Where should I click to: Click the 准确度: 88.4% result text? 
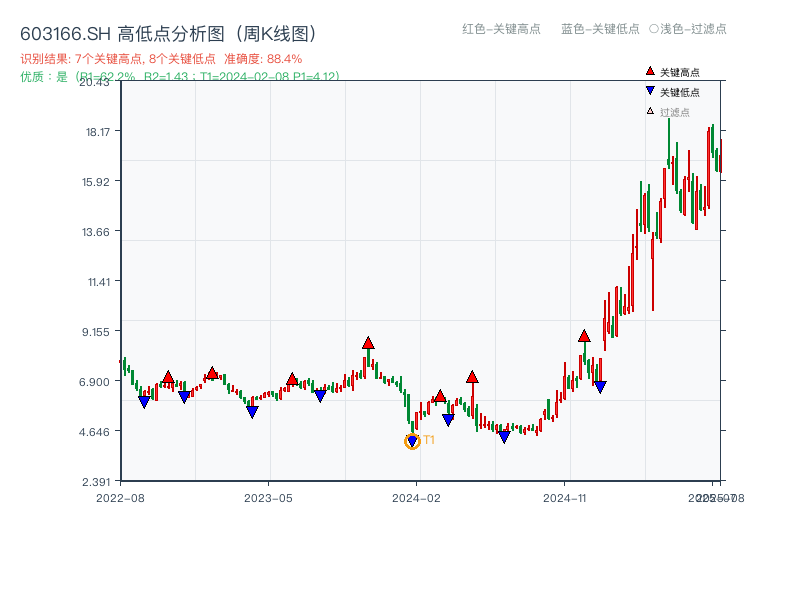click(262, 58)
